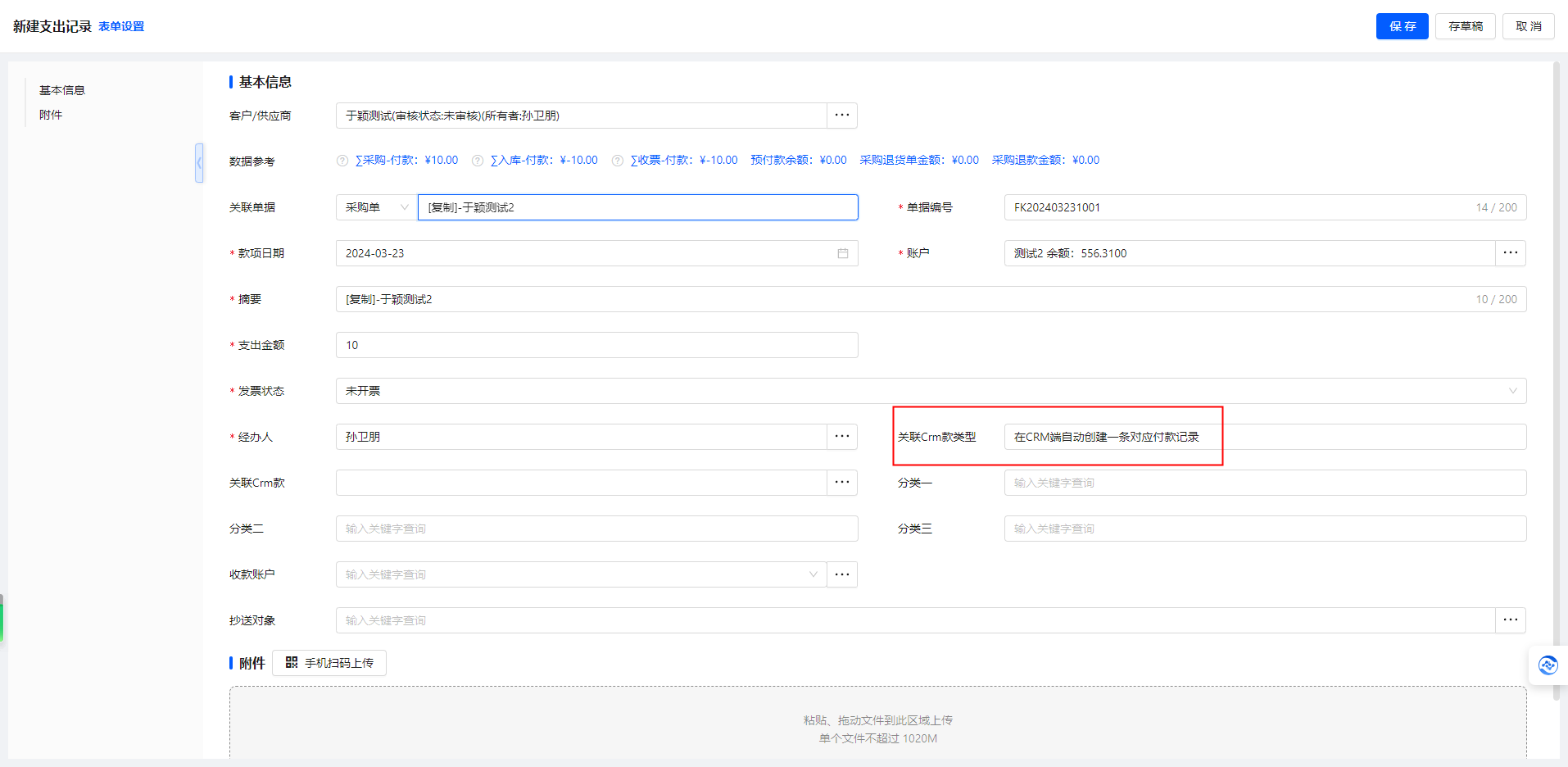1568x767 pixels.
Task: Expand the 采购单 document type dropdown
Action: click(376, 207)
